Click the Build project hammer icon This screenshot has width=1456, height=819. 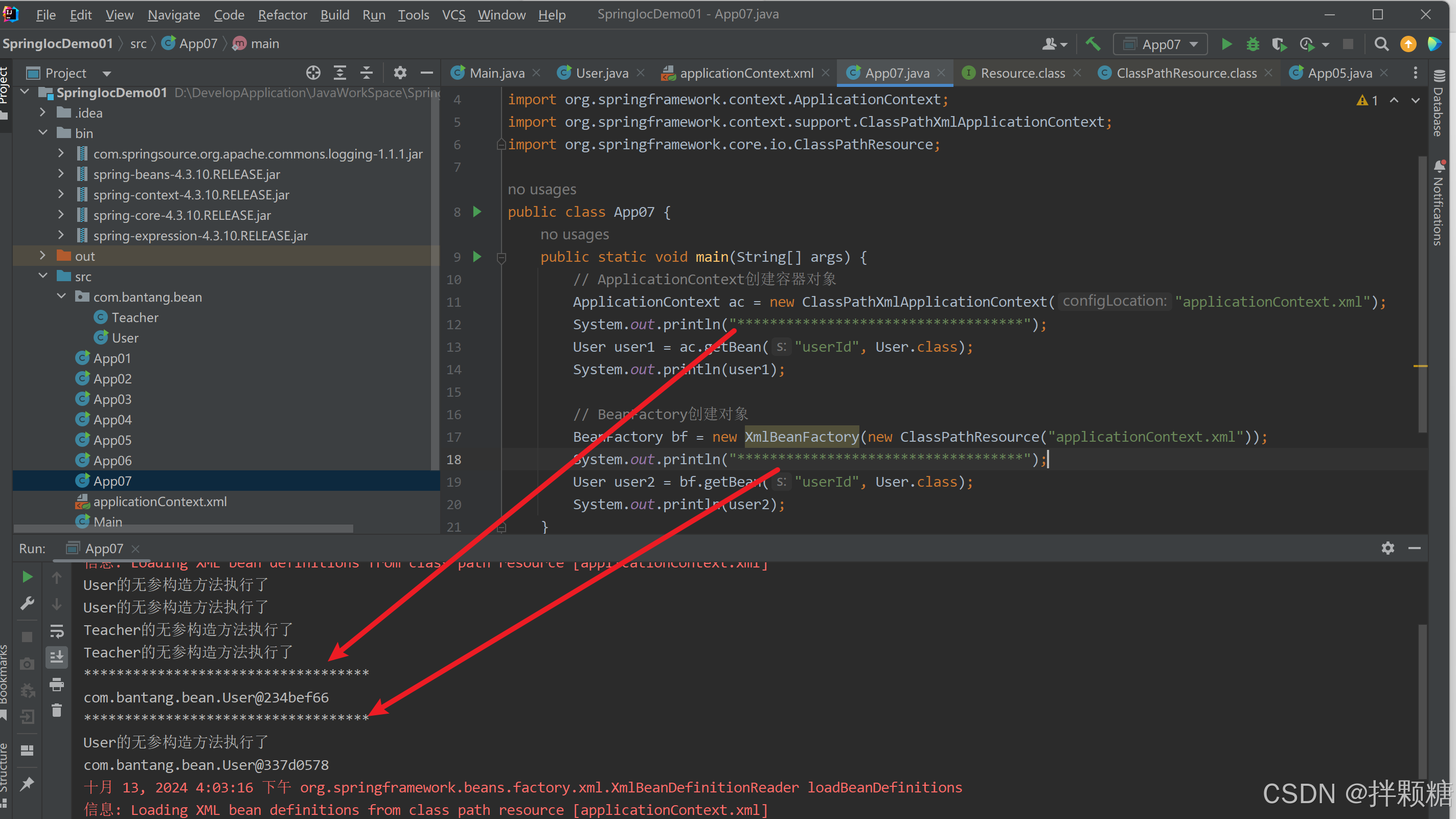pyautogui.click(x=1093, y=44)
